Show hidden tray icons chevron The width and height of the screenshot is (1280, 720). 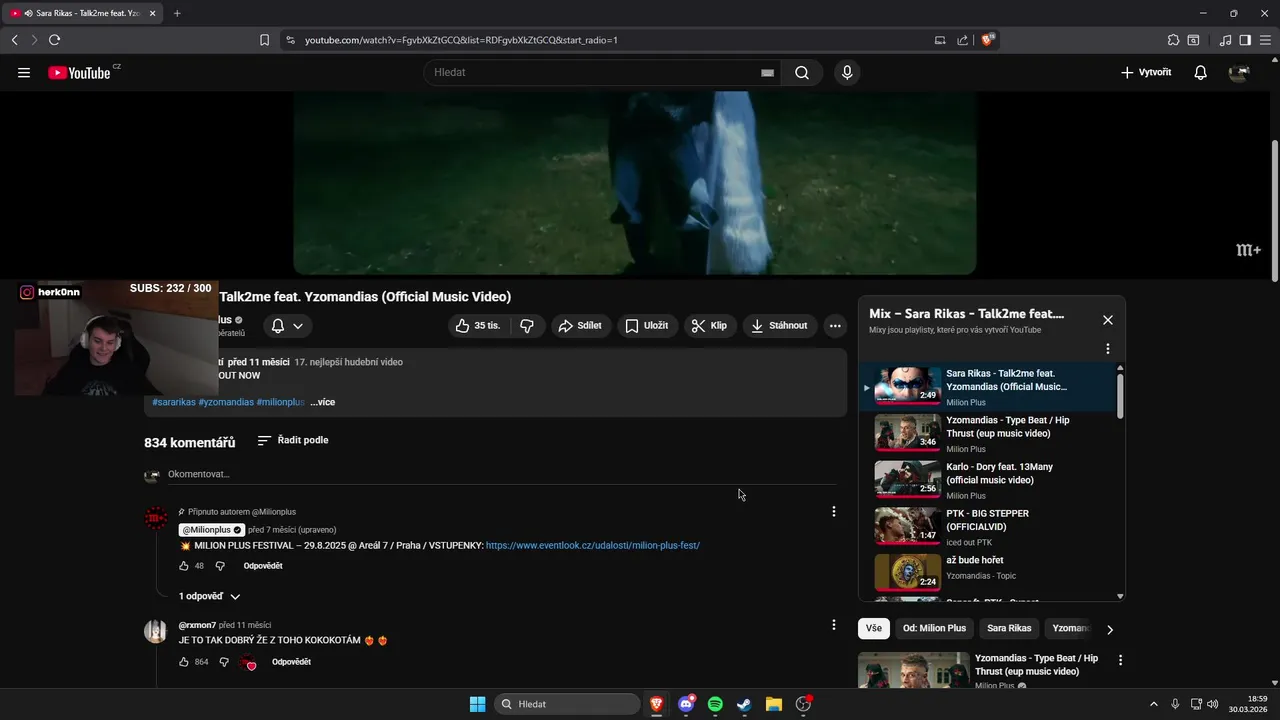[1153, 704]
